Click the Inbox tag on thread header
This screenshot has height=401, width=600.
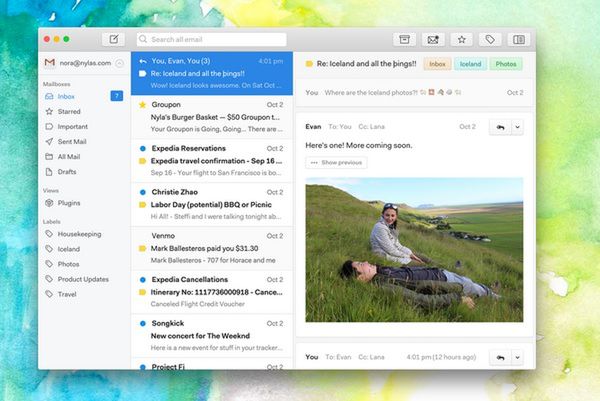[x=437, y=64]
